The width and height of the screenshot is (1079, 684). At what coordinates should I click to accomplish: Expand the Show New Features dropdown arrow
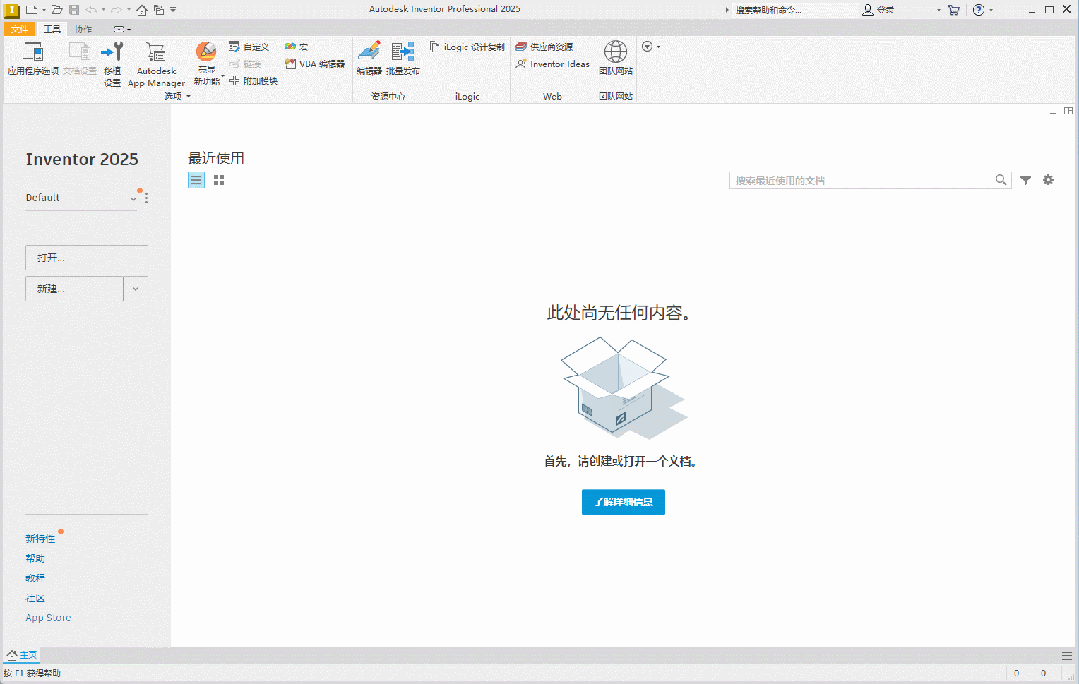pos(223,76)
